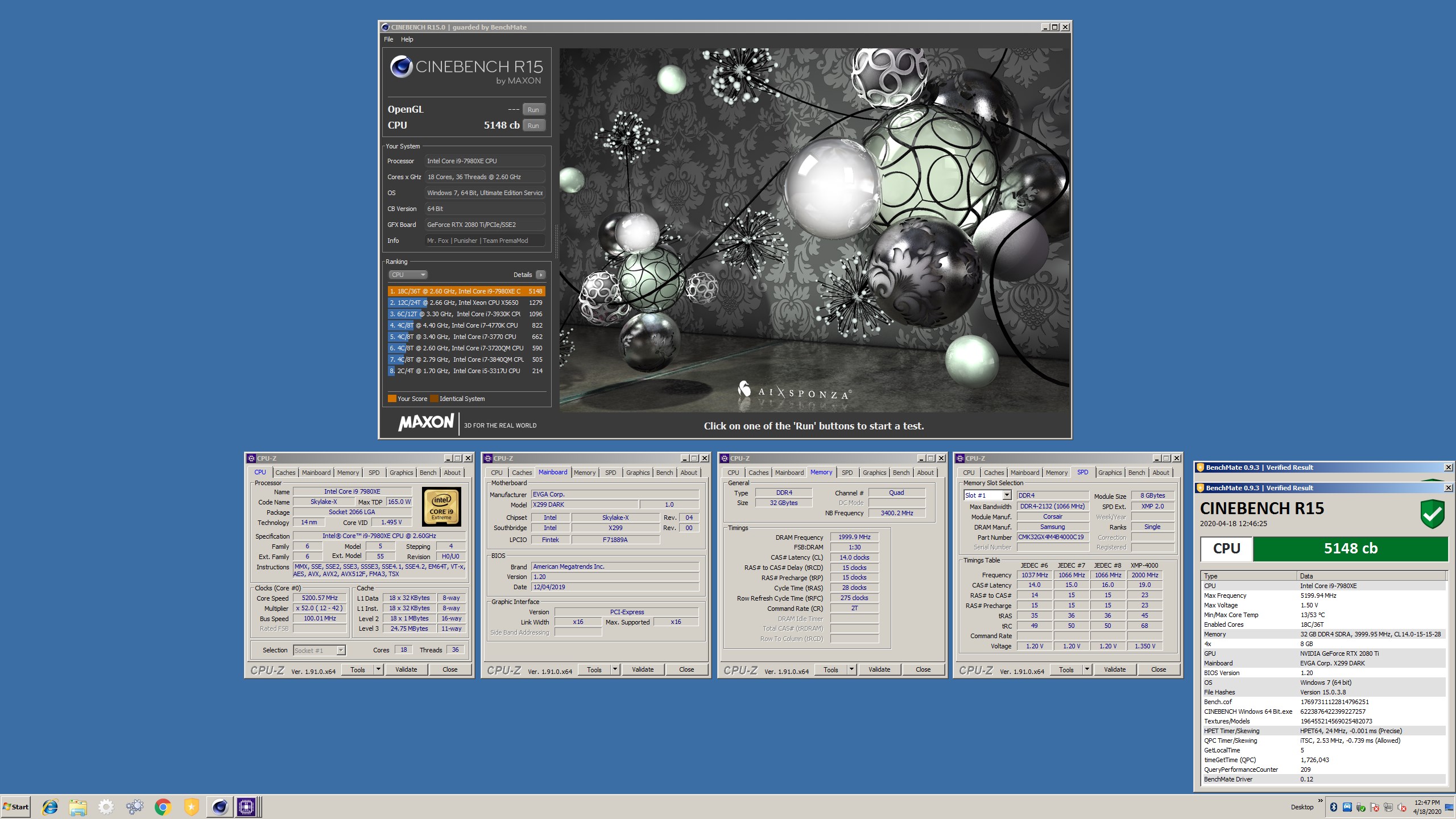
Task: Click the Cinema 4D Cinebench taskbar icon
Action: coord(220,806)
